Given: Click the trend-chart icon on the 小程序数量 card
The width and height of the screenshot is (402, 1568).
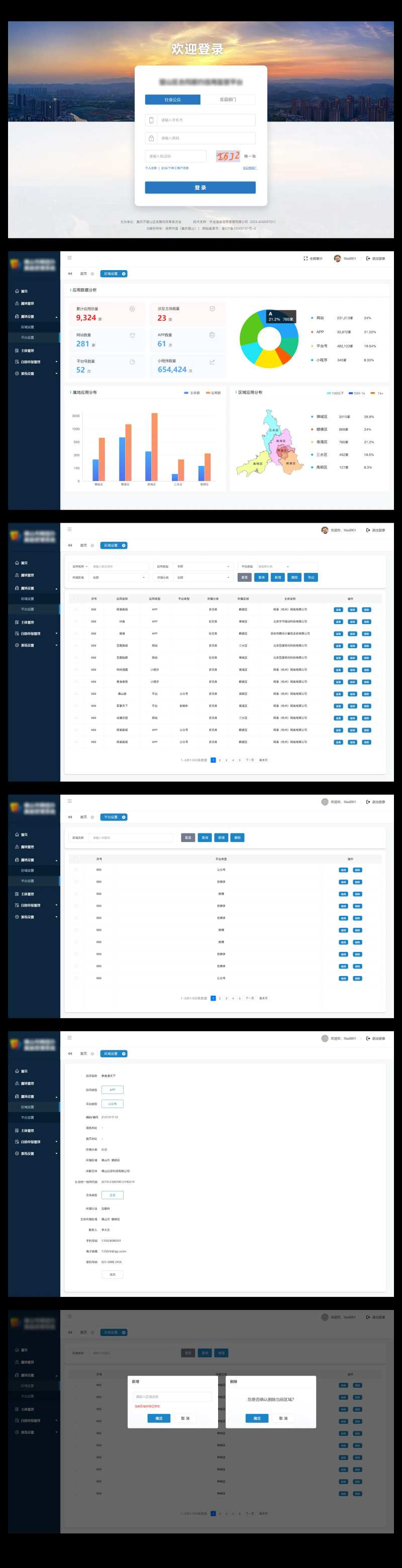Looking at the screenshot, I should [212, 362].
